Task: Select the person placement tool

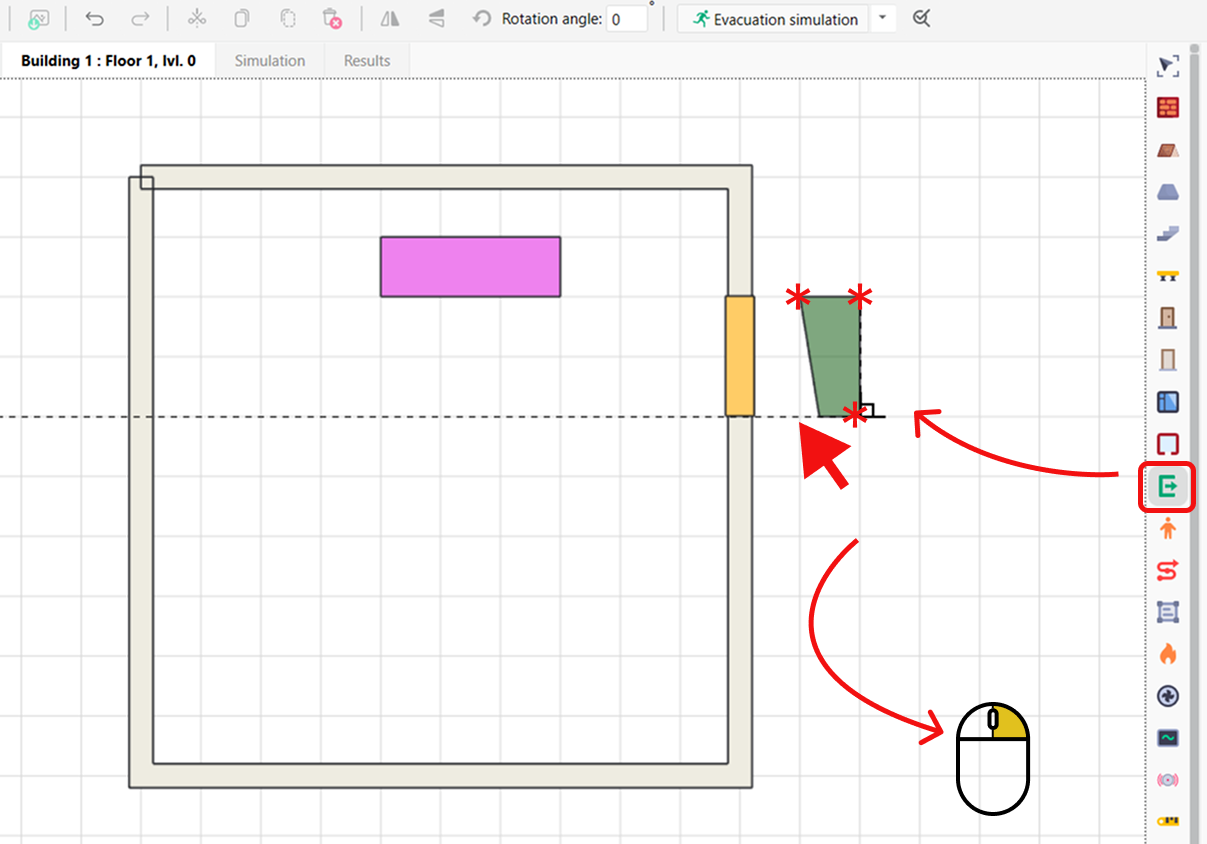Action: pyautogui.click(x=1167, y=529)
